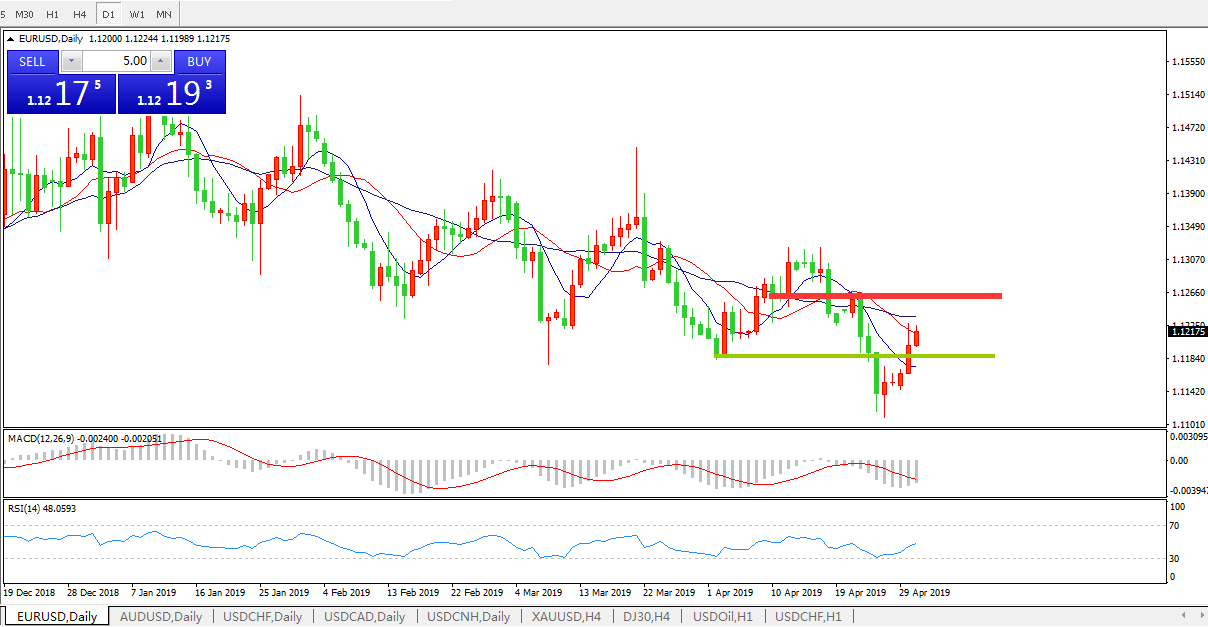Click the 5.00 lot size field
Image resolution: width=1208 pixels, height=627 pixels.
tap(116, 61)
